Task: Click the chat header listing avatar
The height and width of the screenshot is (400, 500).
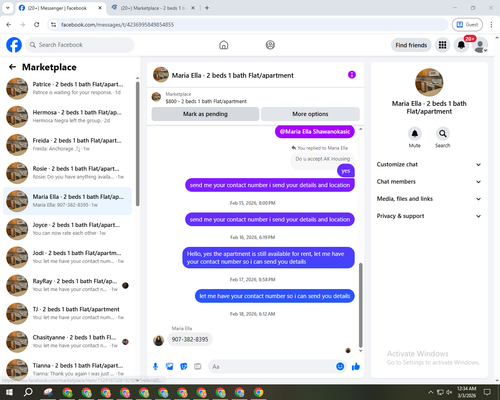Action: pyautogui.click(x=161, y=75)
